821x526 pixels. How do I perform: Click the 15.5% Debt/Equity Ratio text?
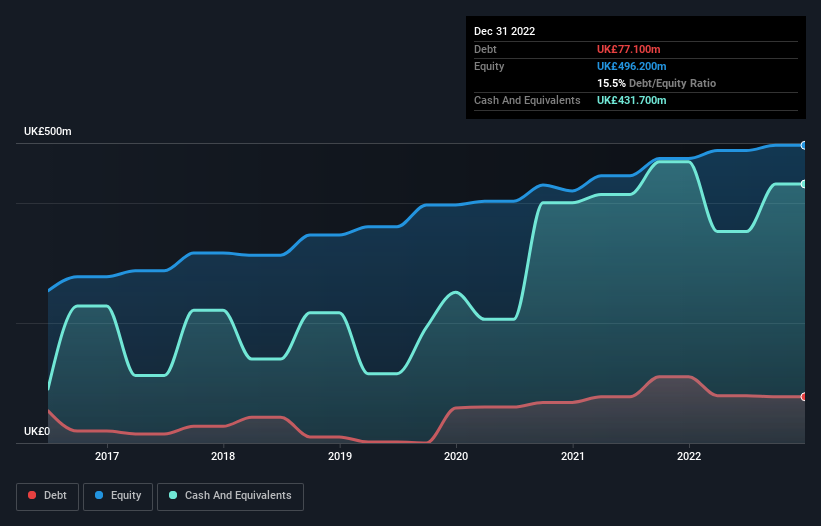pos(656,83)
